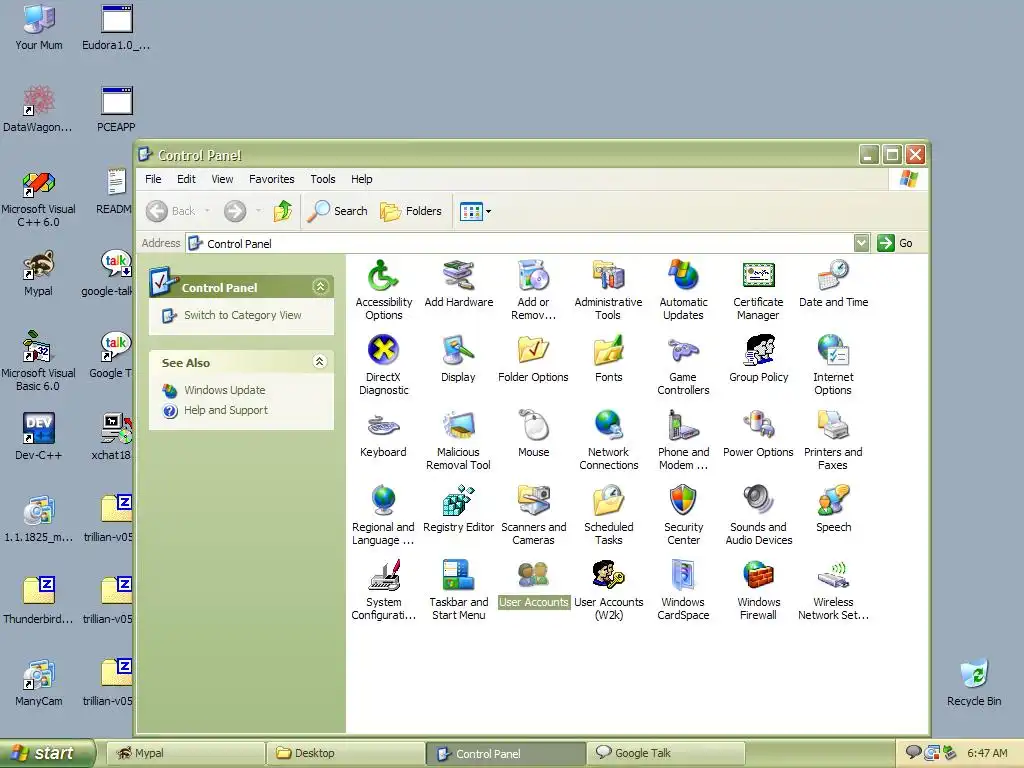Select Sounds and Audio Devices icon
The image size is (1024, 768).
click(758, 515)
